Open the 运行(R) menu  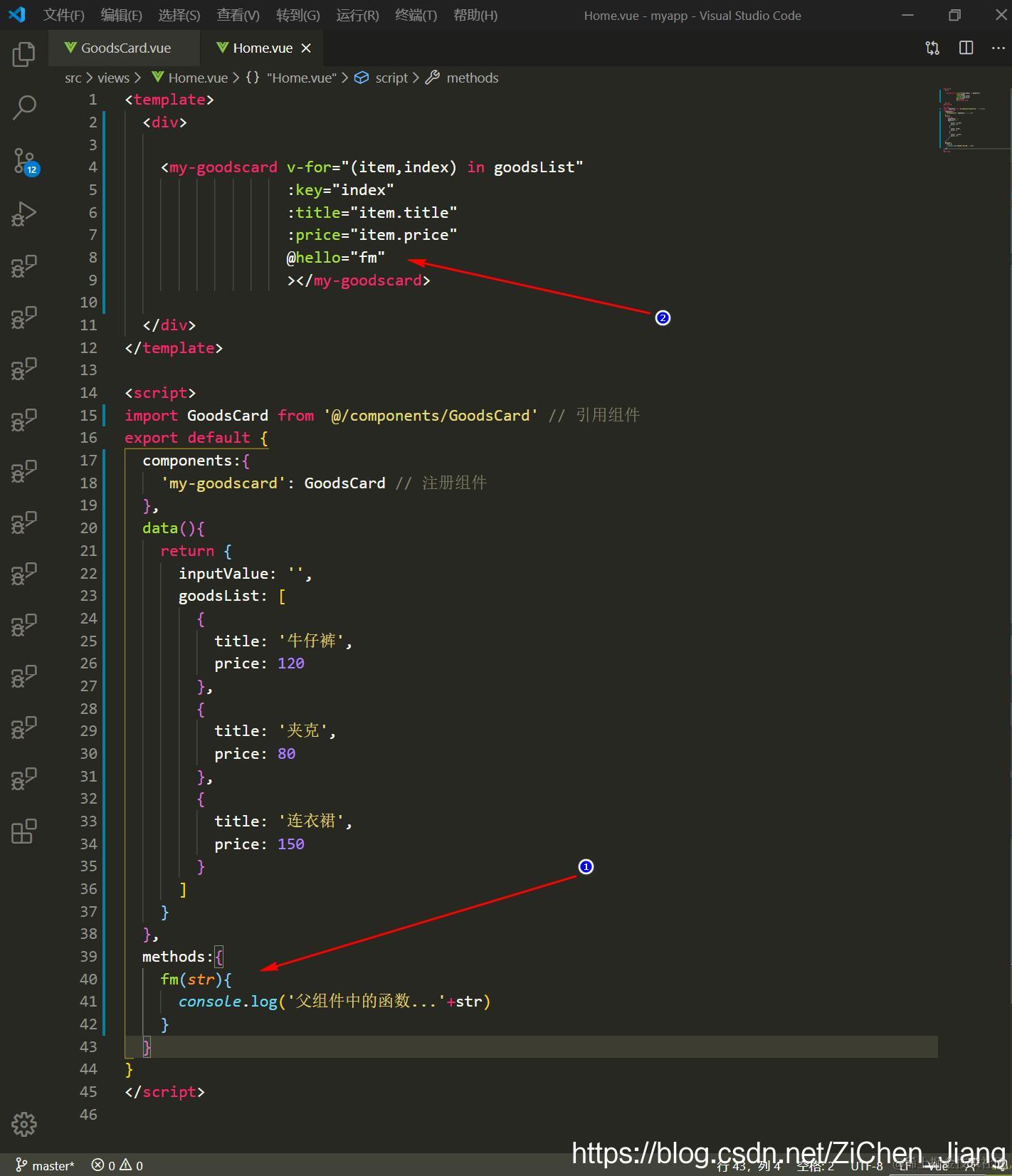pos(357,15)
